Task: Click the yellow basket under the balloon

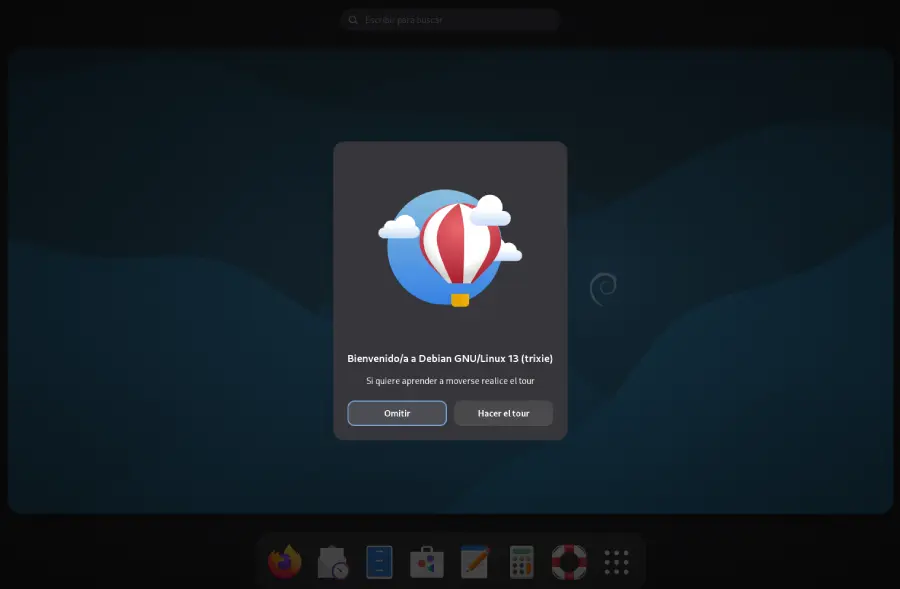Action: pos(460,299)
